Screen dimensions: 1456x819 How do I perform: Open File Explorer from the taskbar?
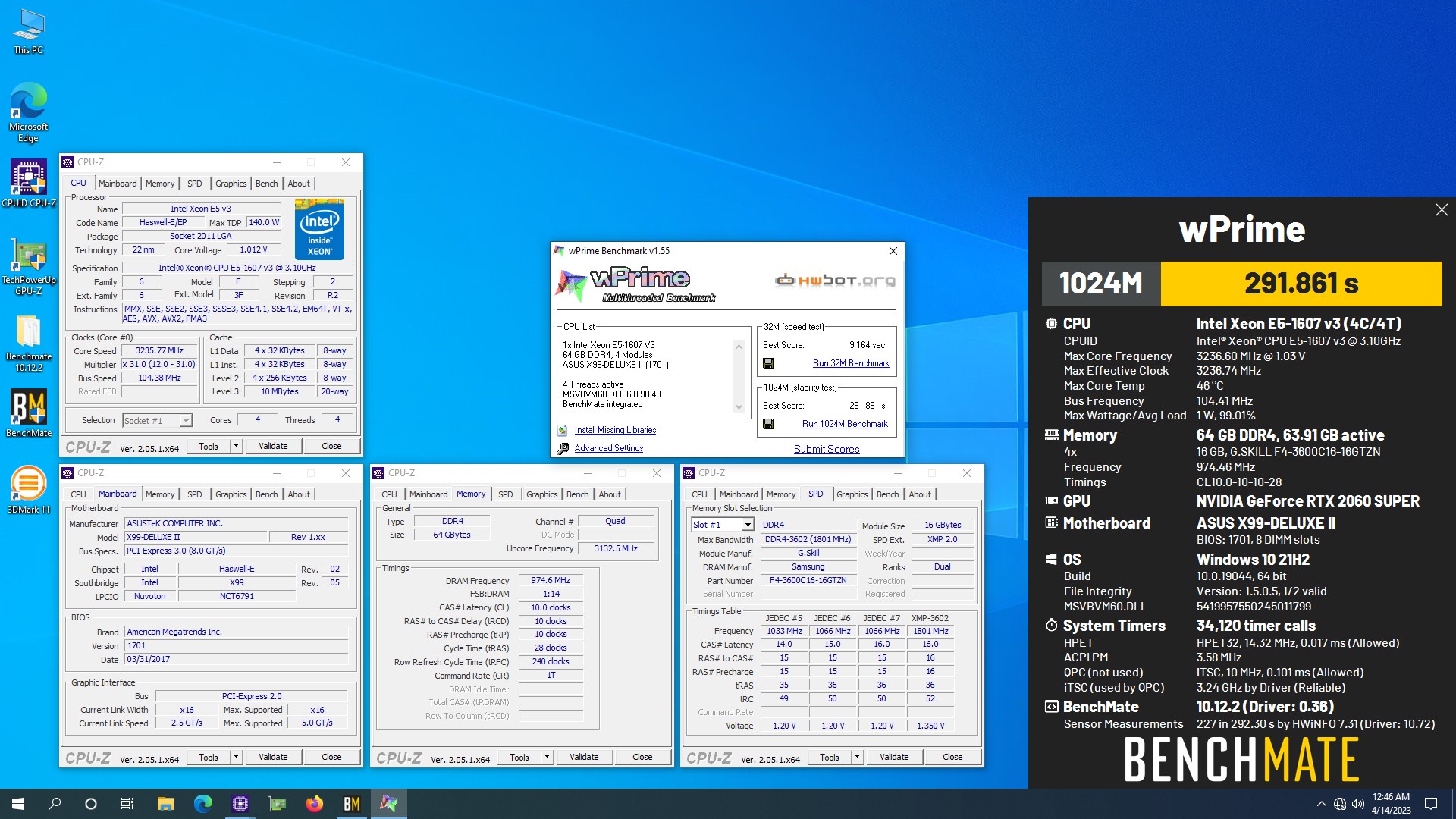[165, 804]
